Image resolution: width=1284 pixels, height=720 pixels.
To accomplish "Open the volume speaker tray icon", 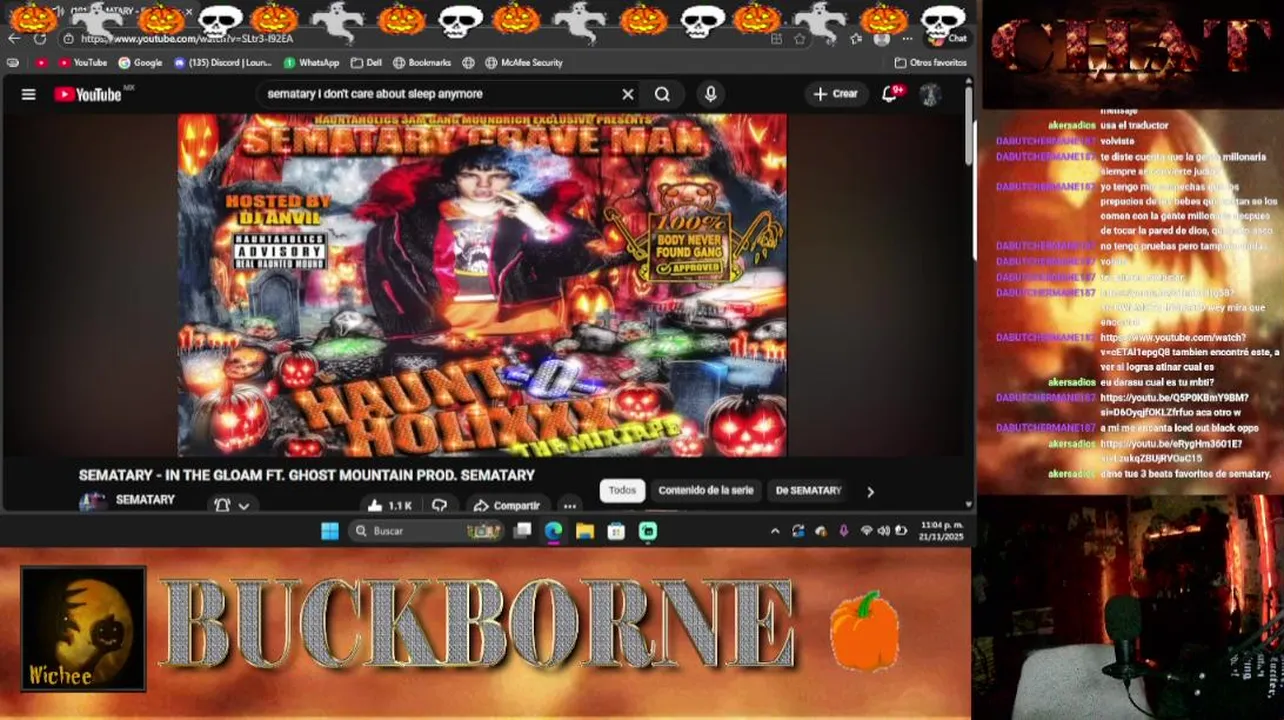I will 883,531.
